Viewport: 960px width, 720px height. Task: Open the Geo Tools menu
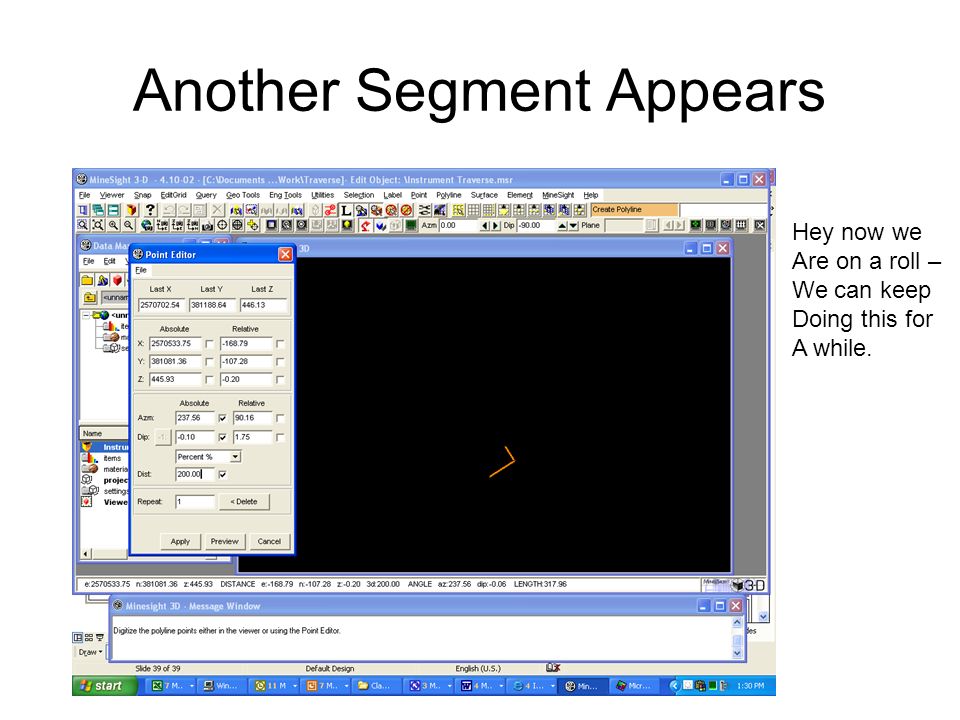[x=242, y=195]
